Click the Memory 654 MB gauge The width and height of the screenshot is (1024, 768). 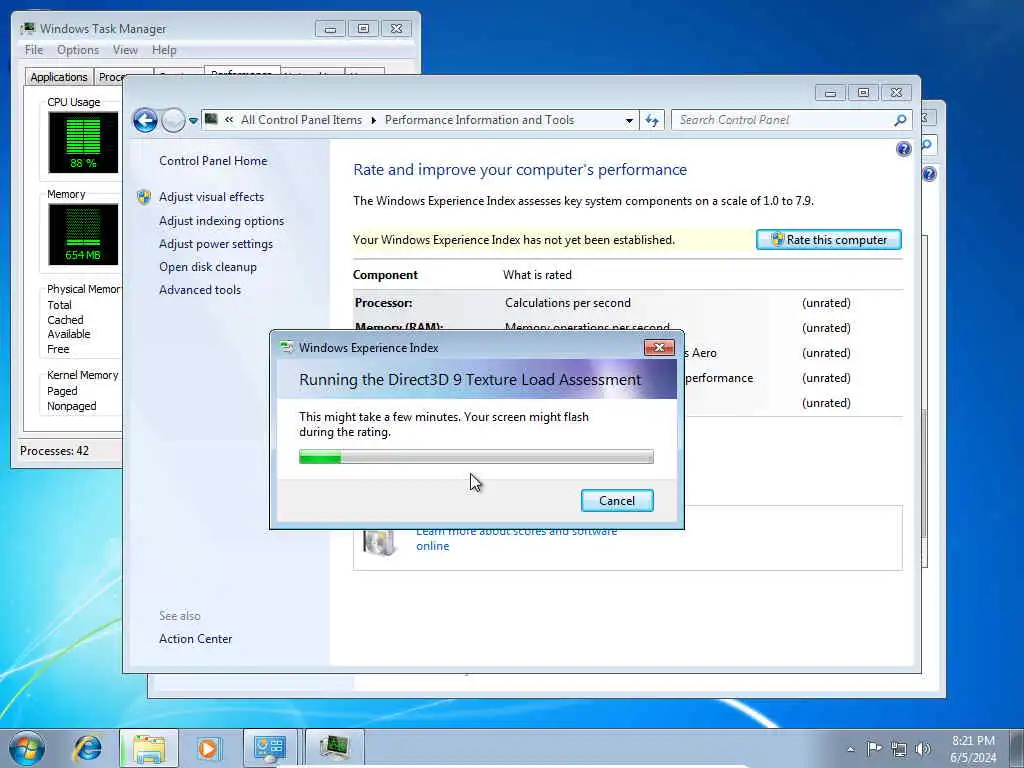[83, 234]
